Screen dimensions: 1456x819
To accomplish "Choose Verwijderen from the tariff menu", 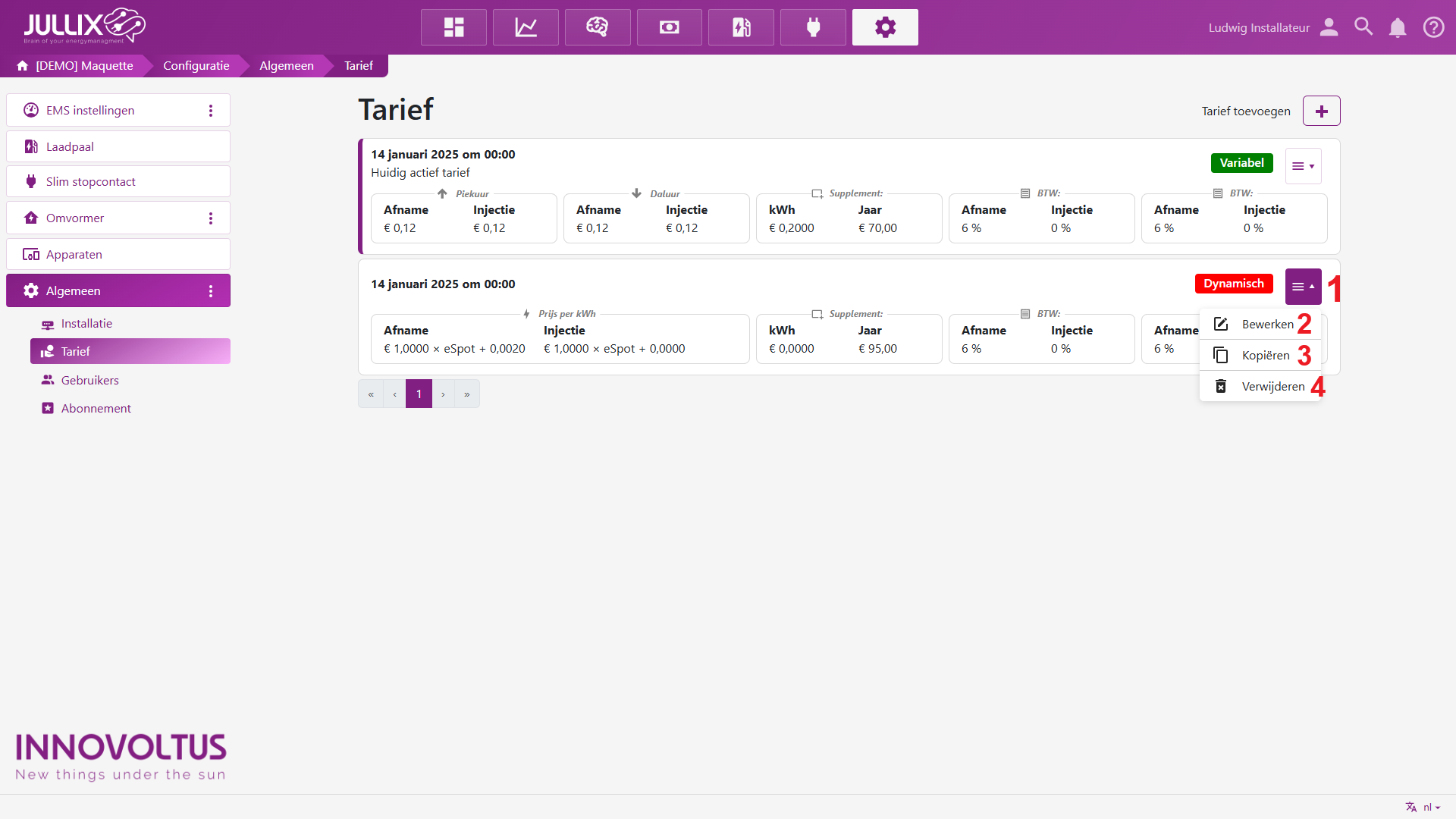I will (x=1272, y=387).
